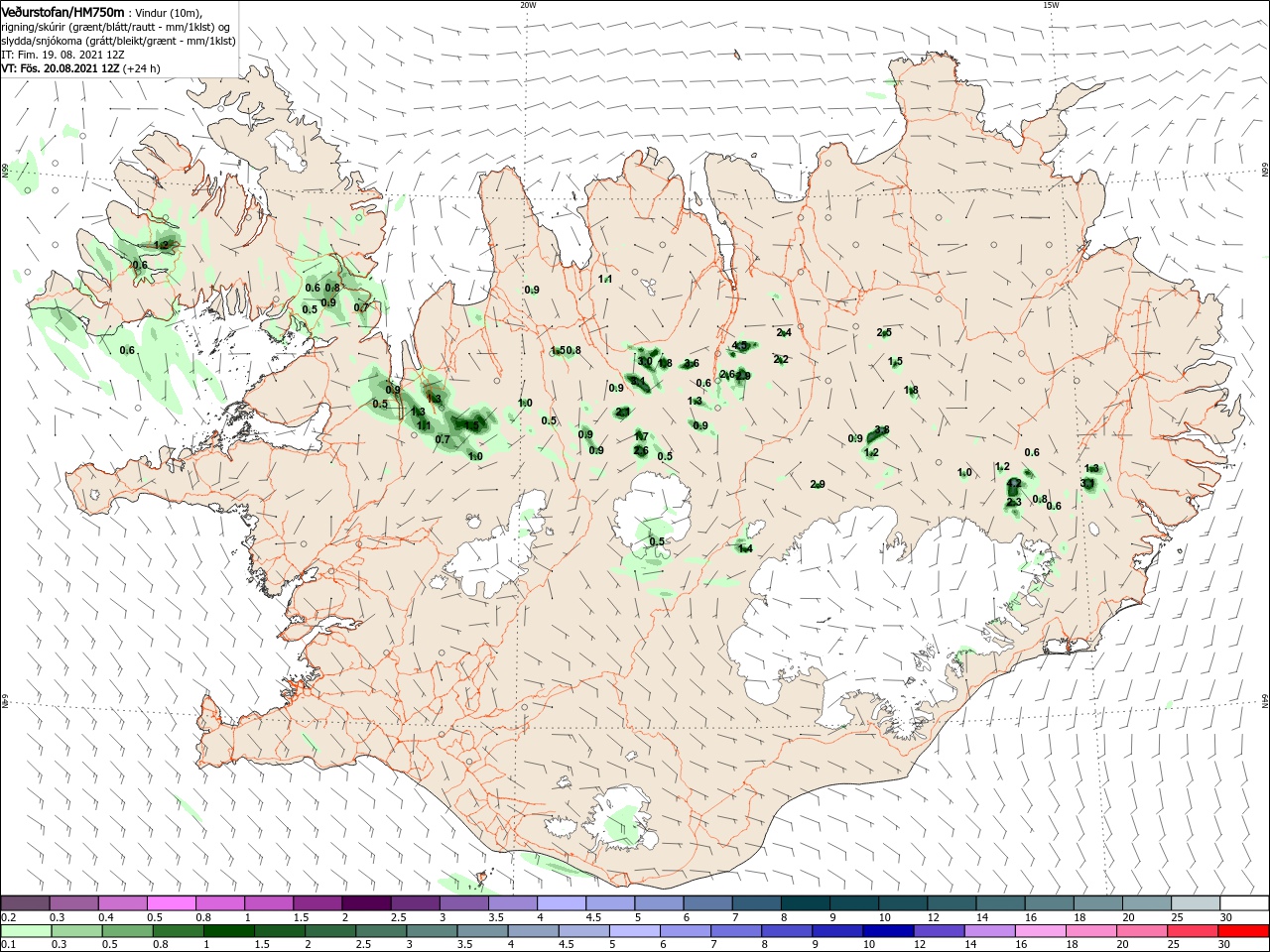Viewport: 1270px width, 952px height.
Task: Click the Veðurstofan/HM750m map title
Action: pos(63,11)
